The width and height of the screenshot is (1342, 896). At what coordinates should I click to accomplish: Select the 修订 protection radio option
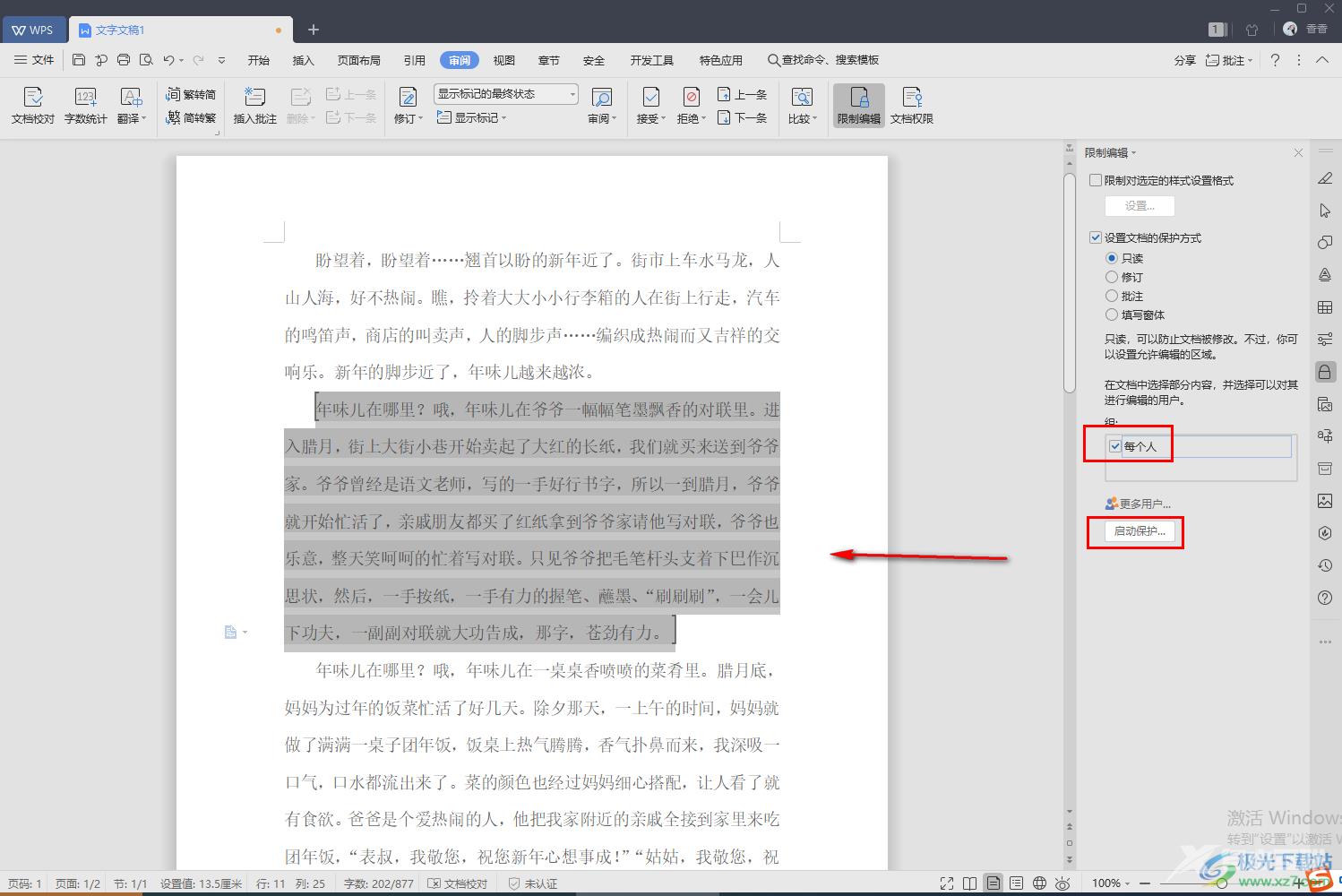(x=1112, y=277)
